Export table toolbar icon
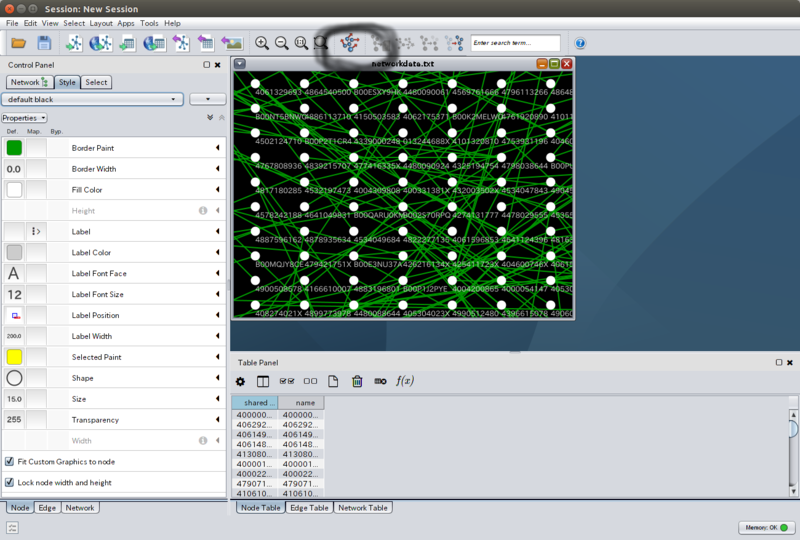 click(206, 43)
